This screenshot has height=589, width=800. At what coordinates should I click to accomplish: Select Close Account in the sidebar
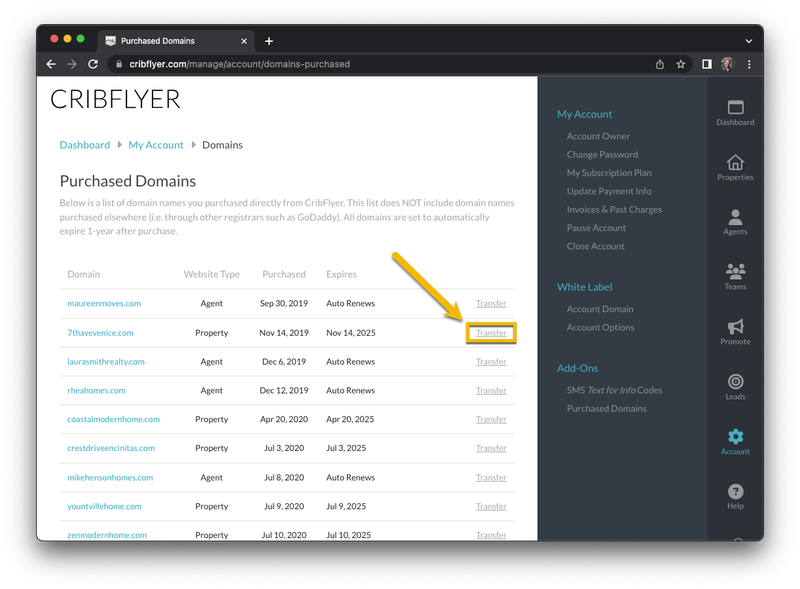[595, 247]
